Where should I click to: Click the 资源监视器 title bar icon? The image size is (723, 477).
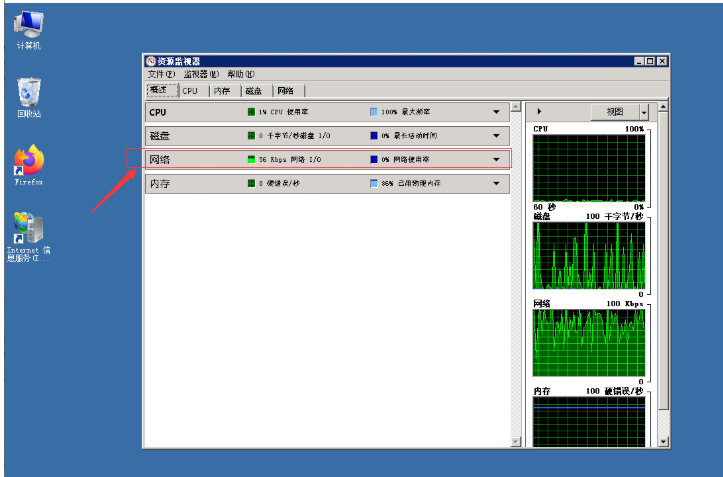click(151, 61)
